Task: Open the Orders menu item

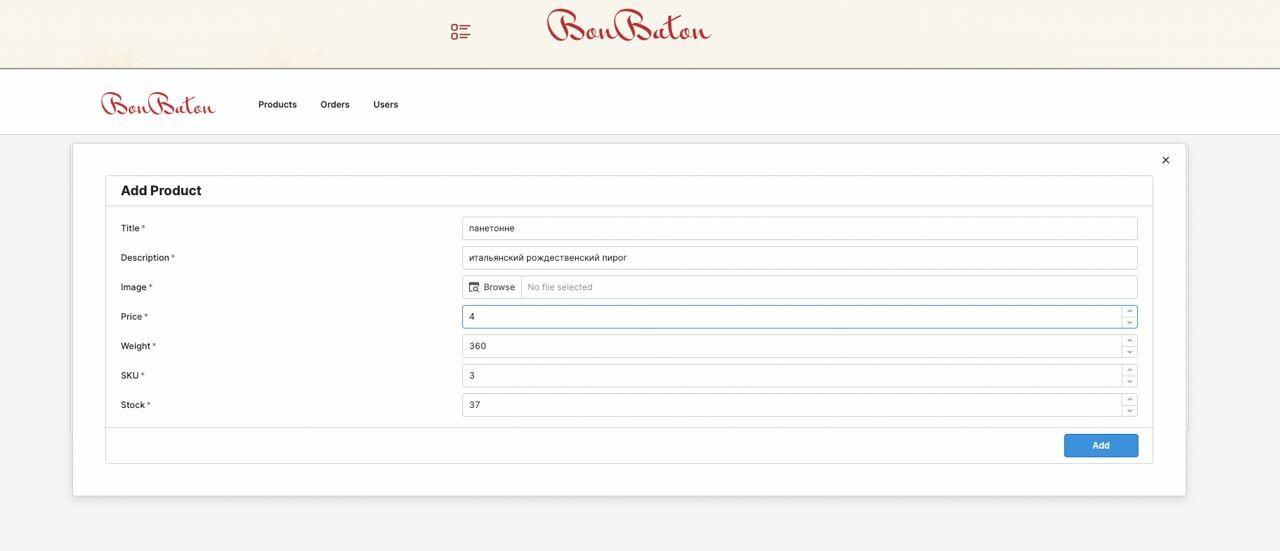Action: [335, 104]
